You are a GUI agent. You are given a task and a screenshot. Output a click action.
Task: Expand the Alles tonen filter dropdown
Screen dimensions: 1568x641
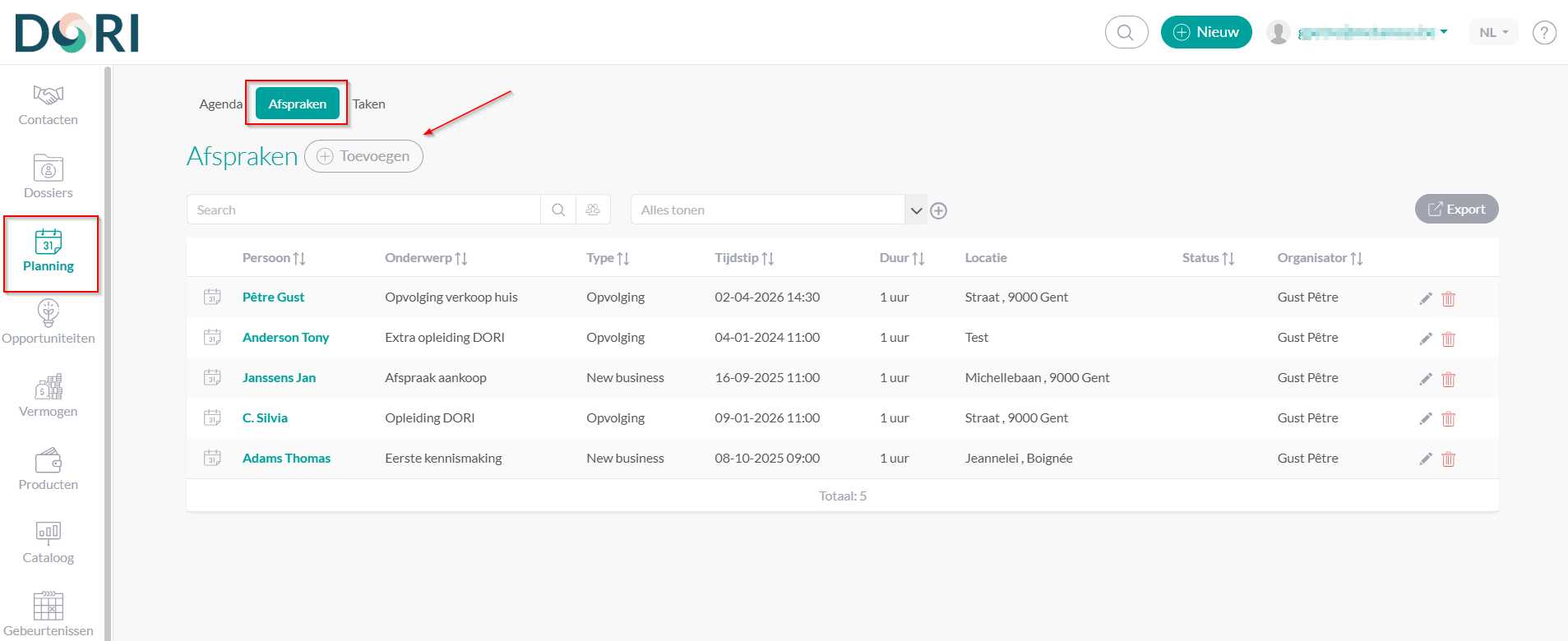click(916, 210)
